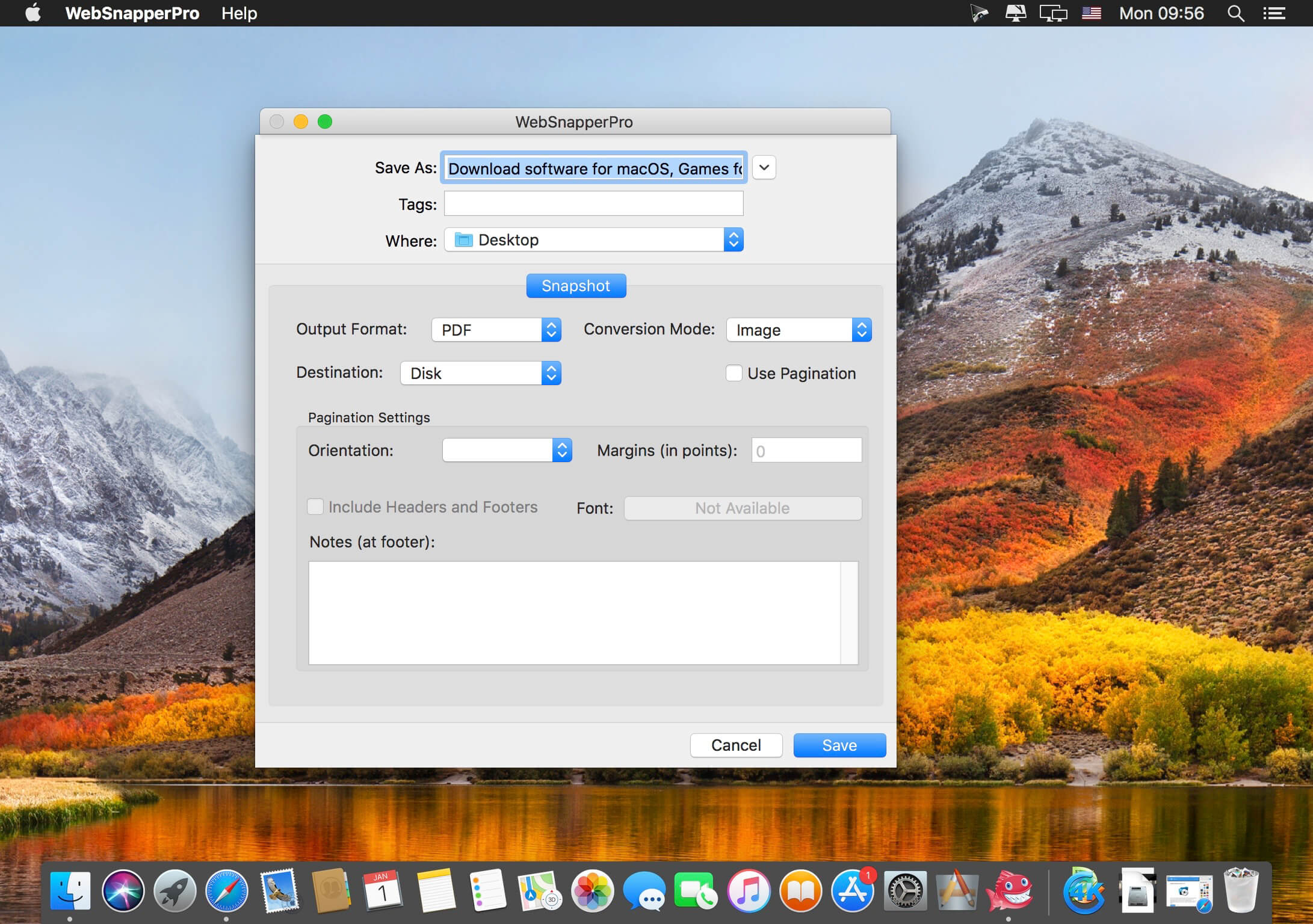
Task: Open Contacts book icon in Dock
Action: point(331,891)
